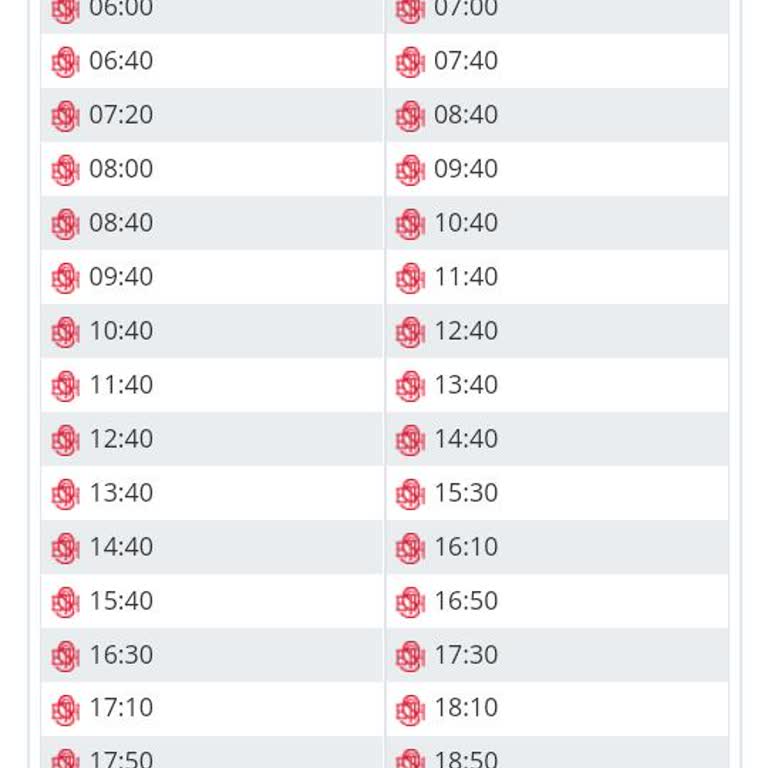Screen dimensions: 768x768
Task: Click the red icon beside 16:30
Action: tap(65, 656)
